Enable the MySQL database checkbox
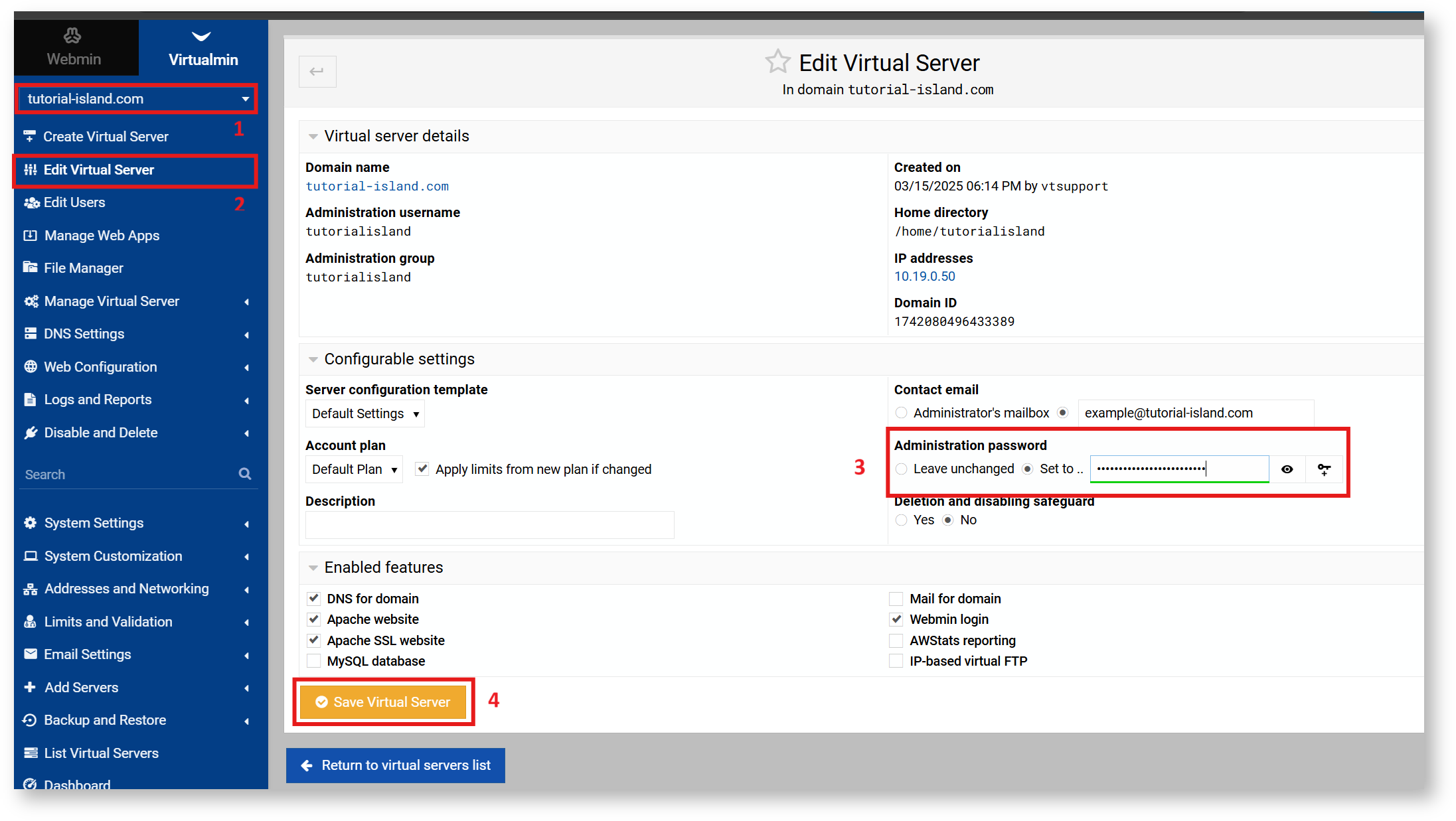This screenshot has width=1456, height=821. pyautogui.click(x=314, y=661)
